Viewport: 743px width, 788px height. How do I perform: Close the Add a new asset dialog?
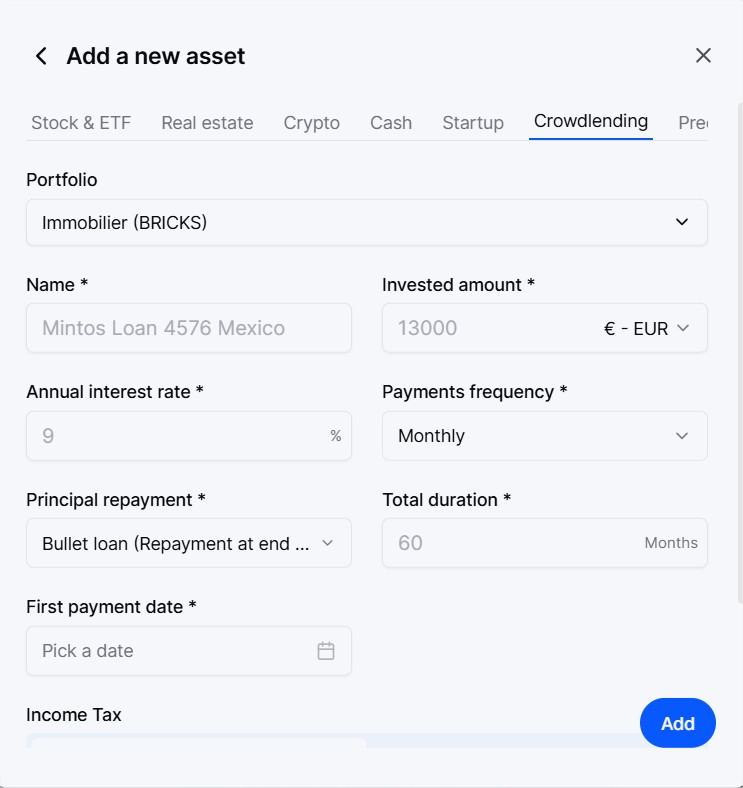click(703, 55)
